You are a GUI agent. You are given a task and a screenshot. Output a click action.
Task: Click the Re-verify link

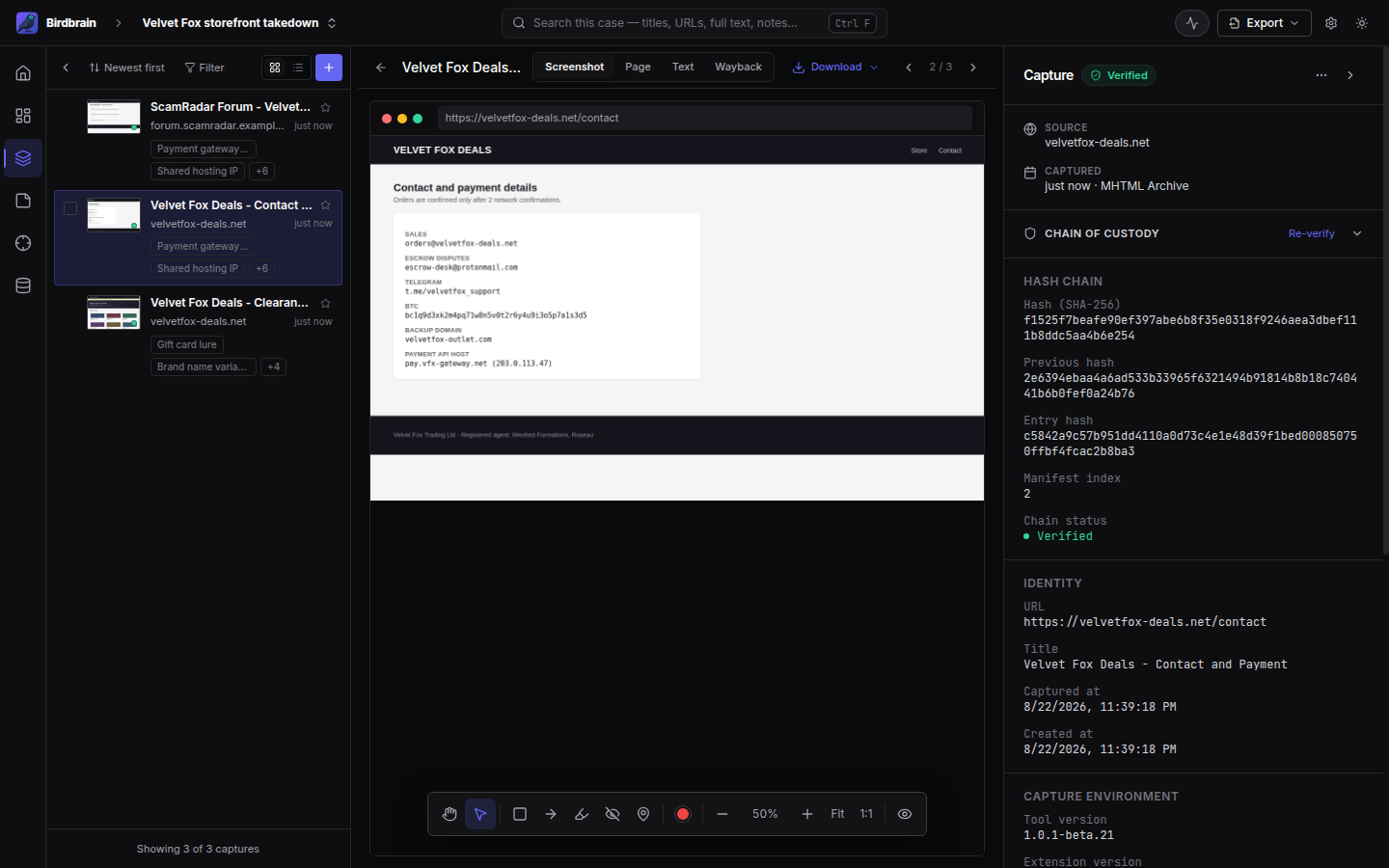[x=1312, y=233]
